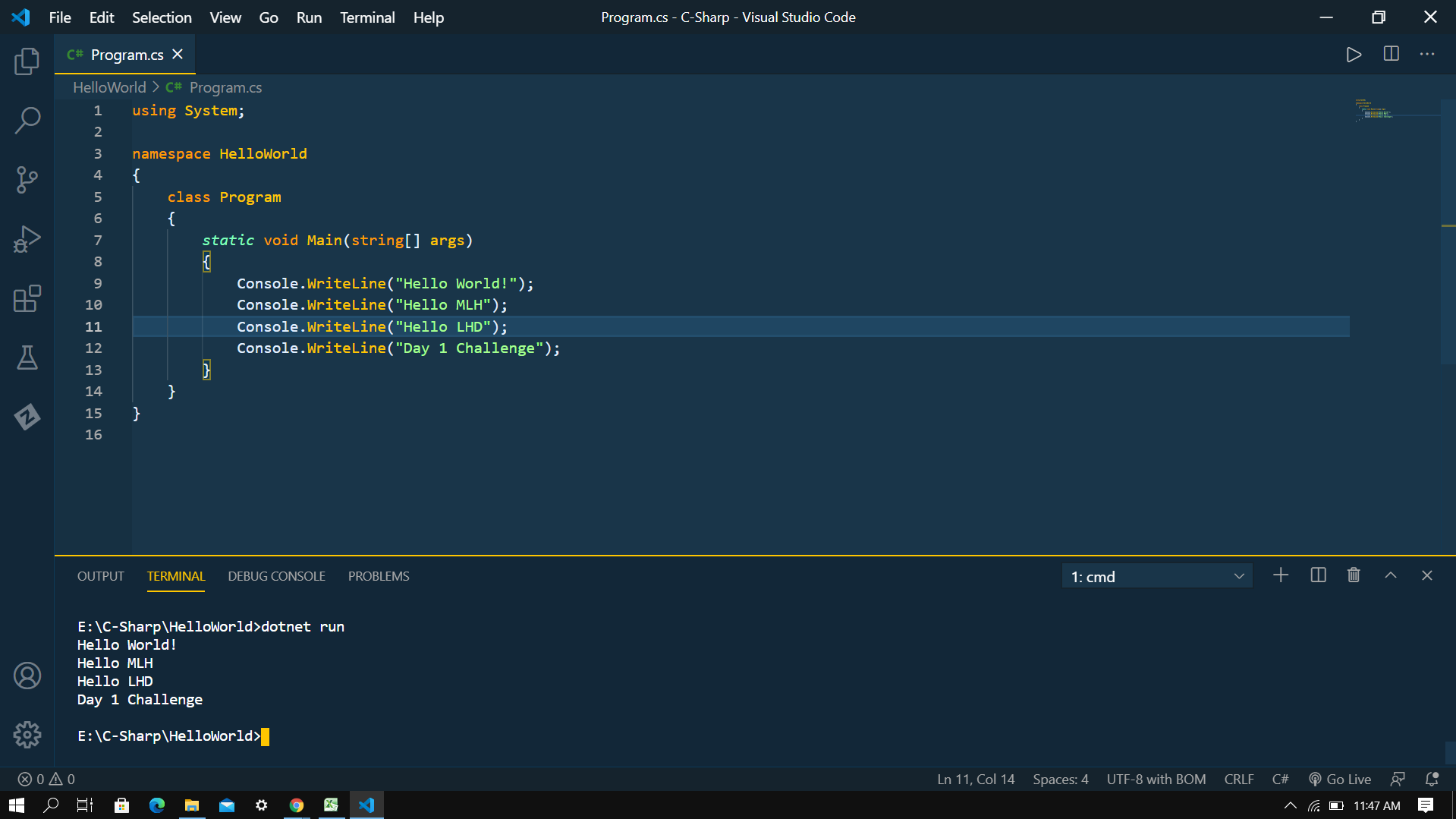This screenshot has height=819, width=1456.
Task: Open the File menu
Action: pyautogui.click(x=60, y=17)
